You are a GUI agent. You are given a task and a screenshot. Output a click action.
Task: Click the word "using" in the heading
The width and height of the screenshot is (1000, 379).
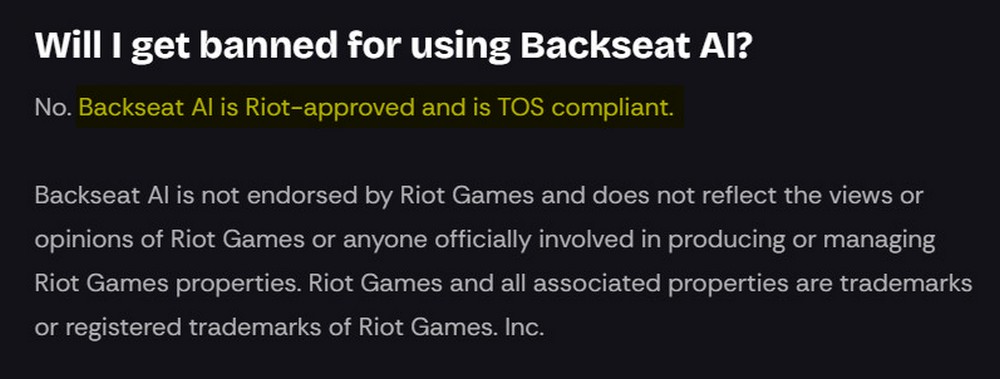tap(460, 45)
